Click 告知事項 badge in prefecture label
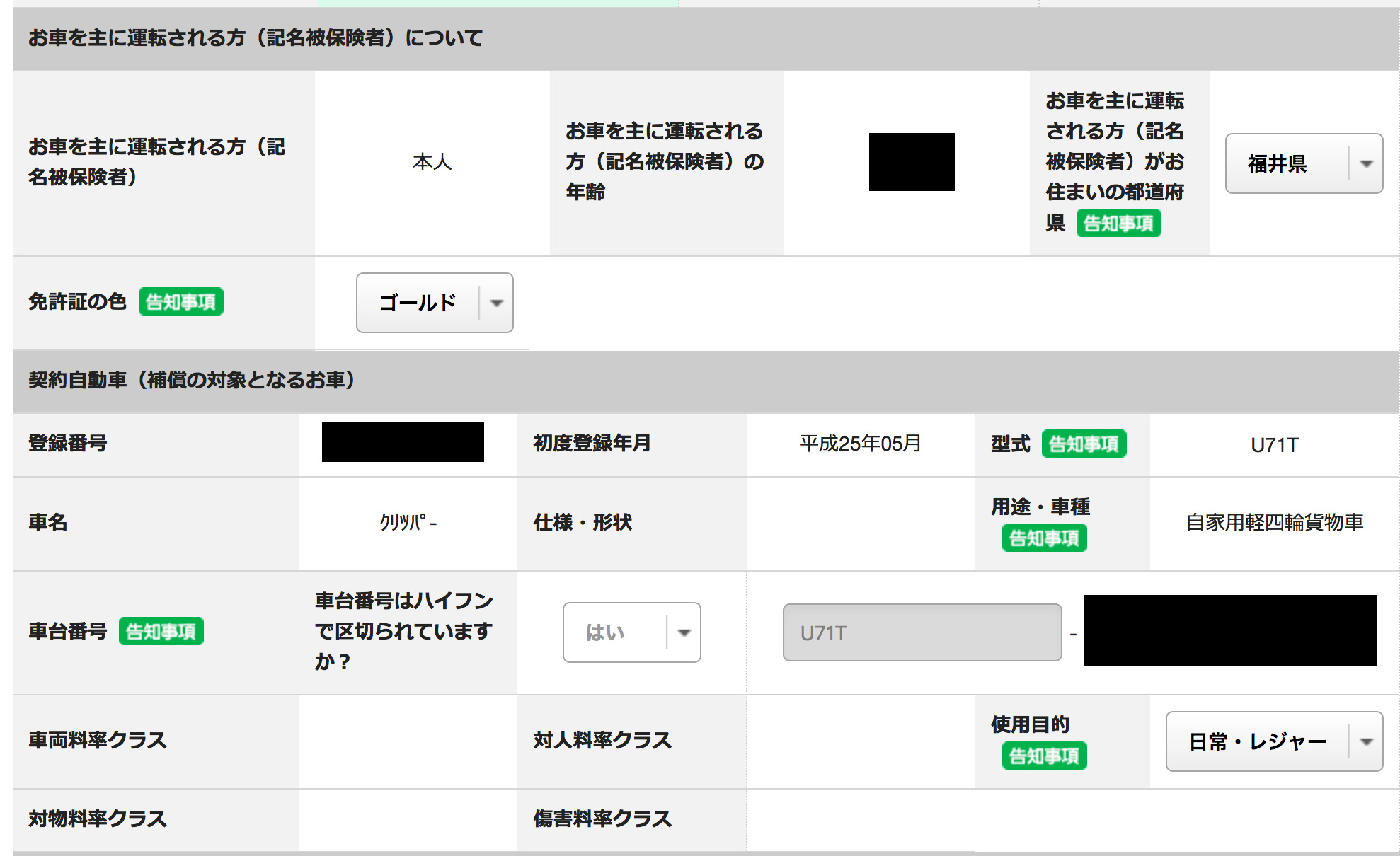Viewport: 1400px width, 856px height. 1118,224
